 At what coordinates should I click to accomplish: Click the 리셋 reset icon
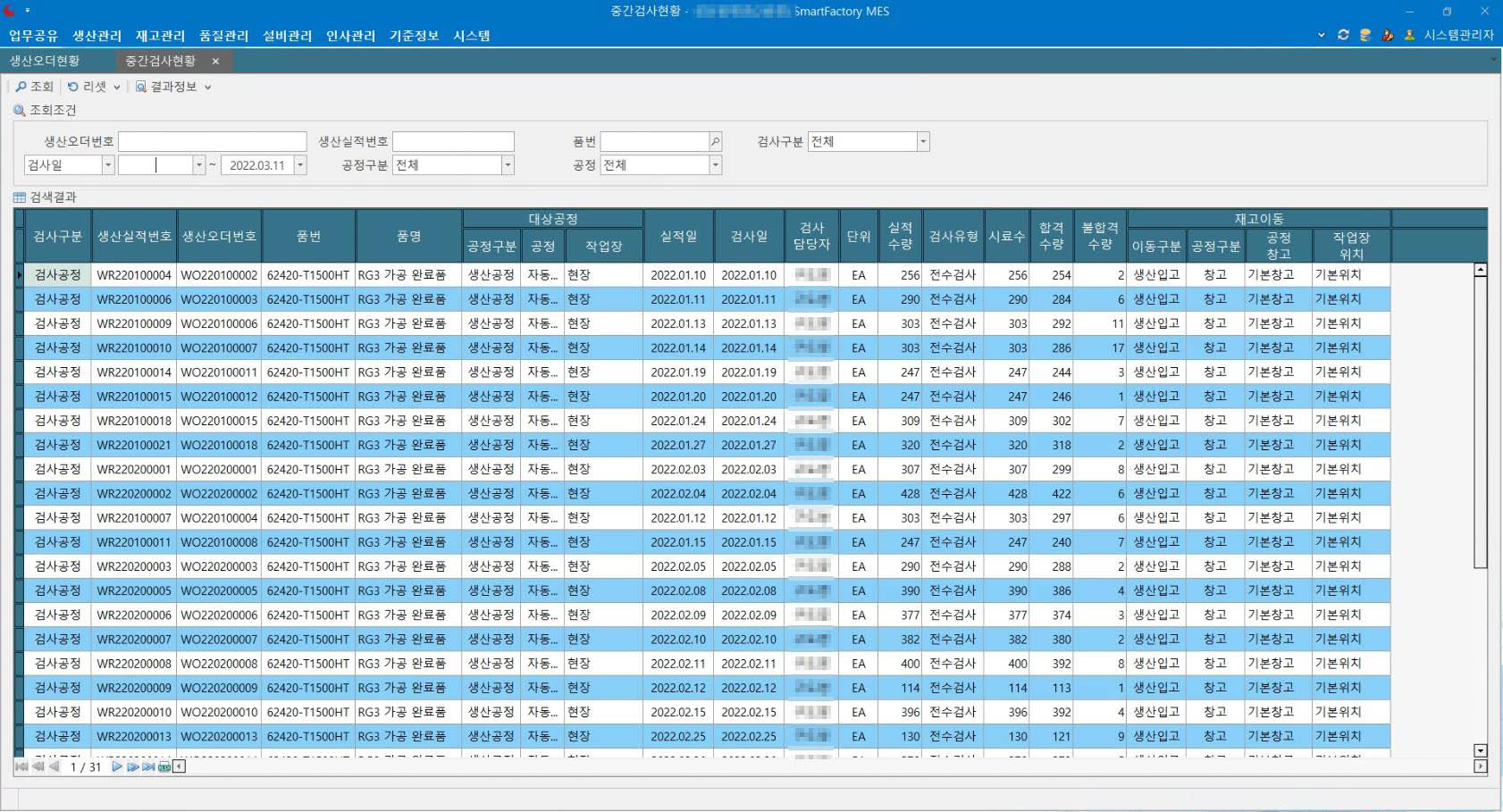coord(73,87)
